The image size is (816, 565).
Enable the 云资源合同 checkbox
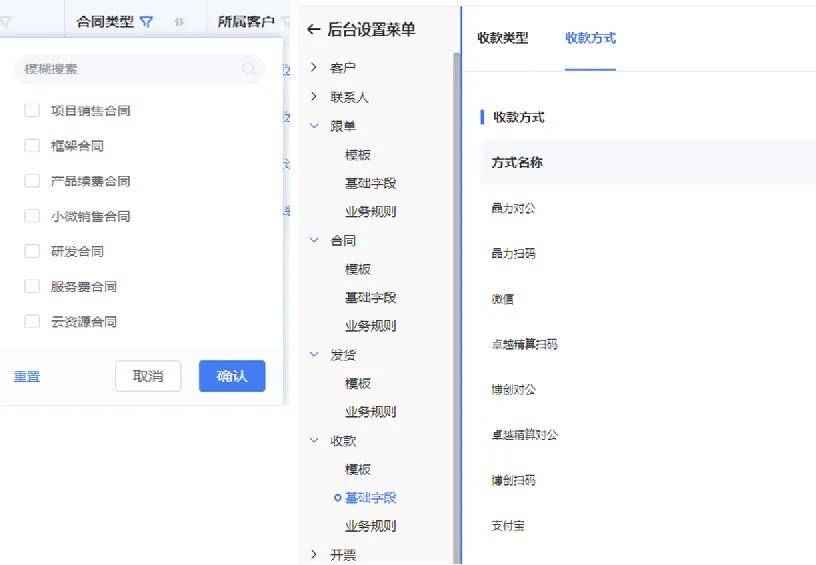coord(32,322)
